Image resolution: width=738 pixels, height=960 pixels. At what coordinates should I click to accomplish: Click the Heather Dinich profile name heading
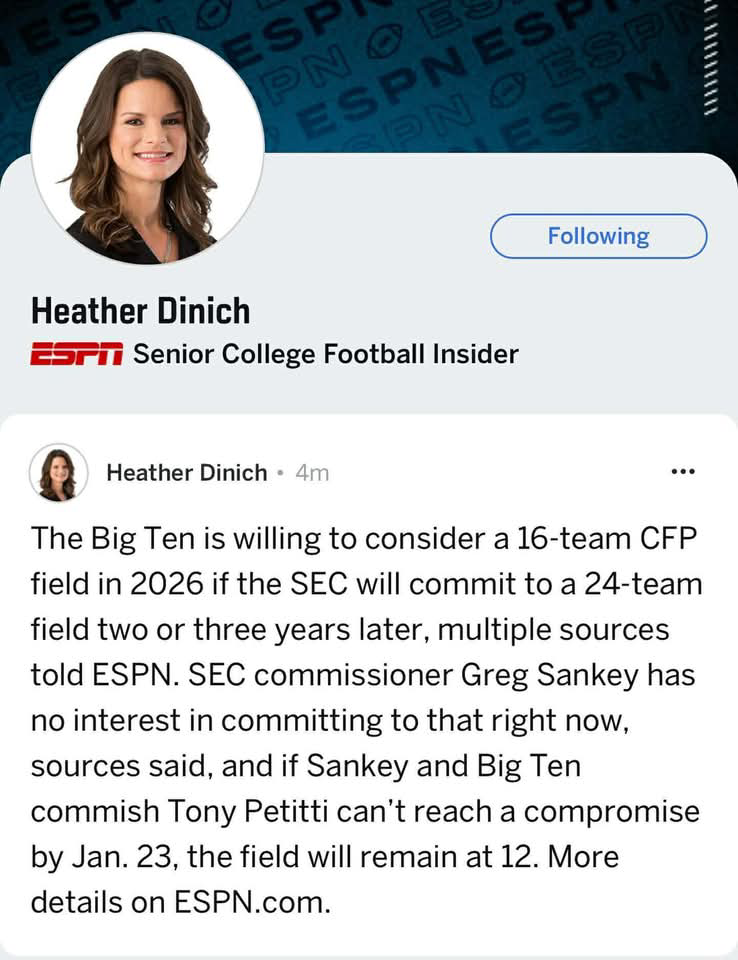tap(140, 310)
